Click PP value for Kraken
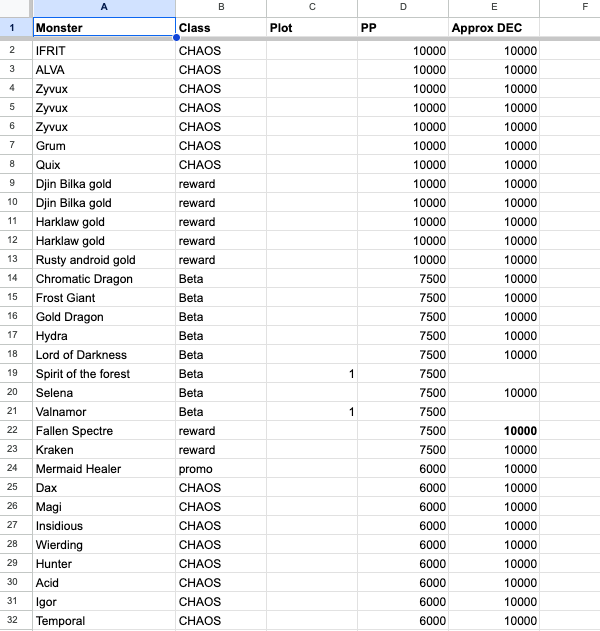This screenshot has height=631, width=600. [402, 450]
